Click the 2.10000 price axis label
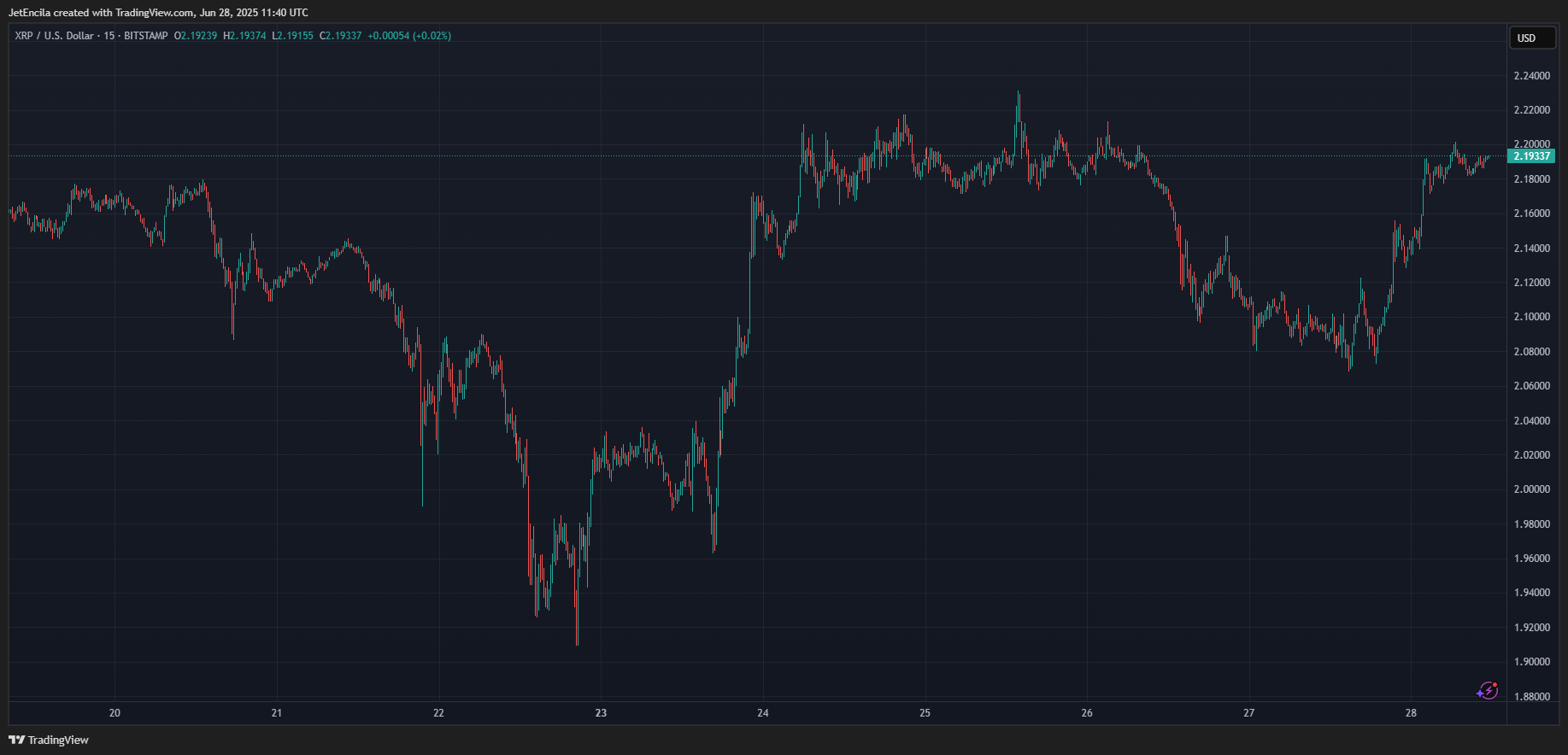The height and width of the screenshot is (755, 1568). [1531, 317]
